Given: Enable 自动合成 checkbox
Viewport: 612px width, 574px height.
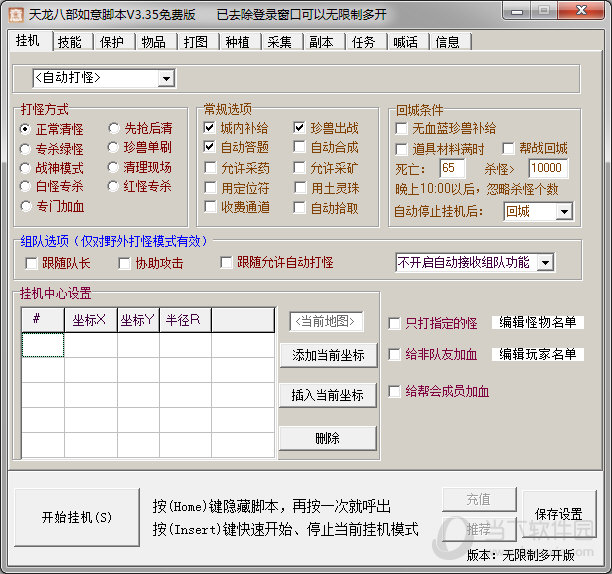Looking at the screenshot, I should click(x=299, y=147).
